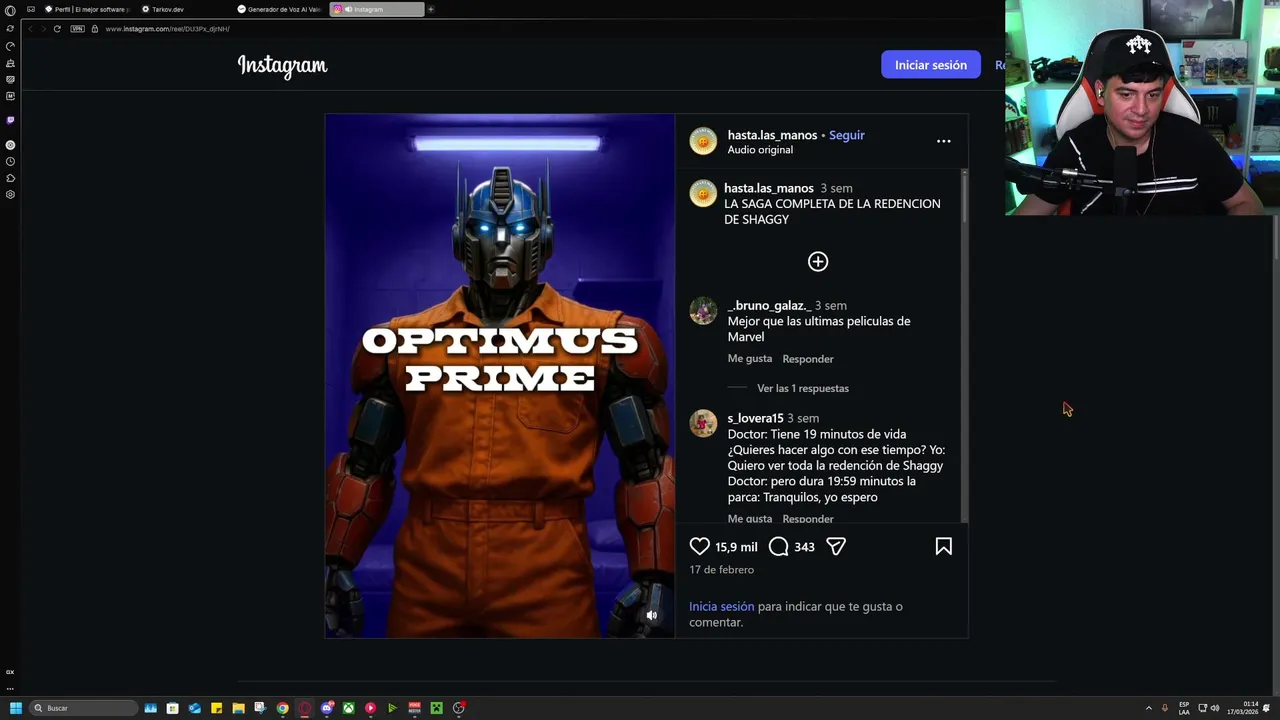Click the address bar URL
Screen dimensions: 1280x720
(167, 29)
